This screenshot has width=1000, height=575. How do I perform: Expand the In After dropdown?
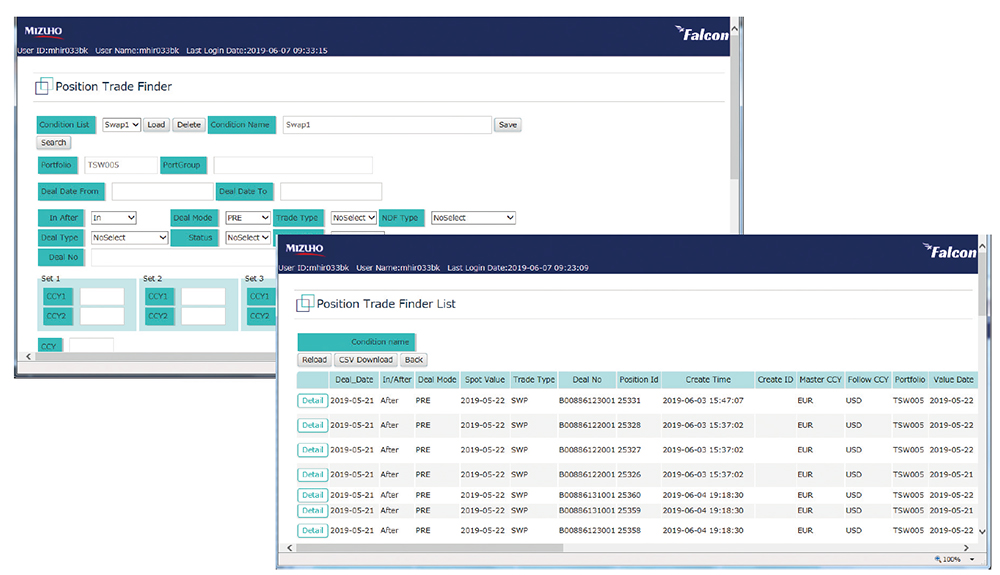[114, 217]
